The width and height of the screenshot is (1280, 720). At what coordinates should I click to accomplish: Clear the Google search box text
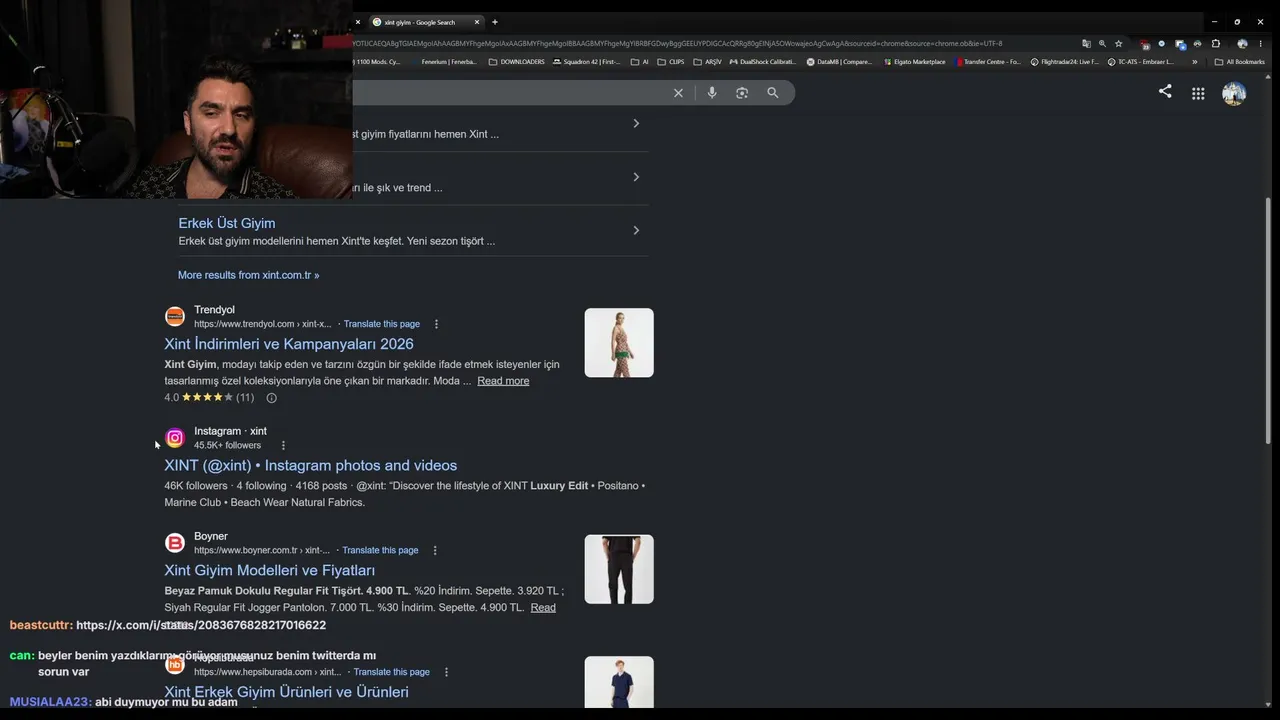(678, 93)
